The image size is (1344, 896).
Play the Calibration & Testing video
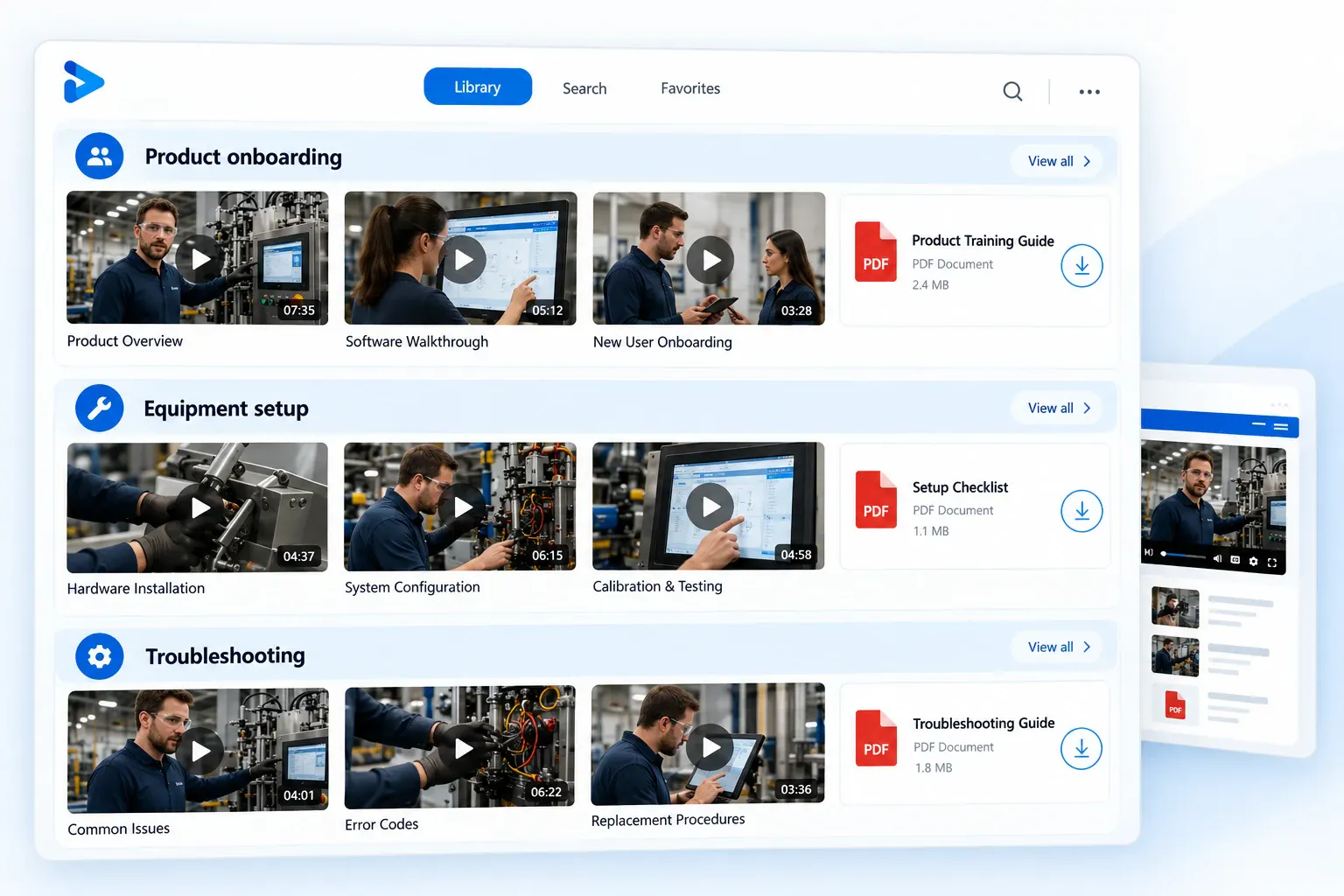710,507
